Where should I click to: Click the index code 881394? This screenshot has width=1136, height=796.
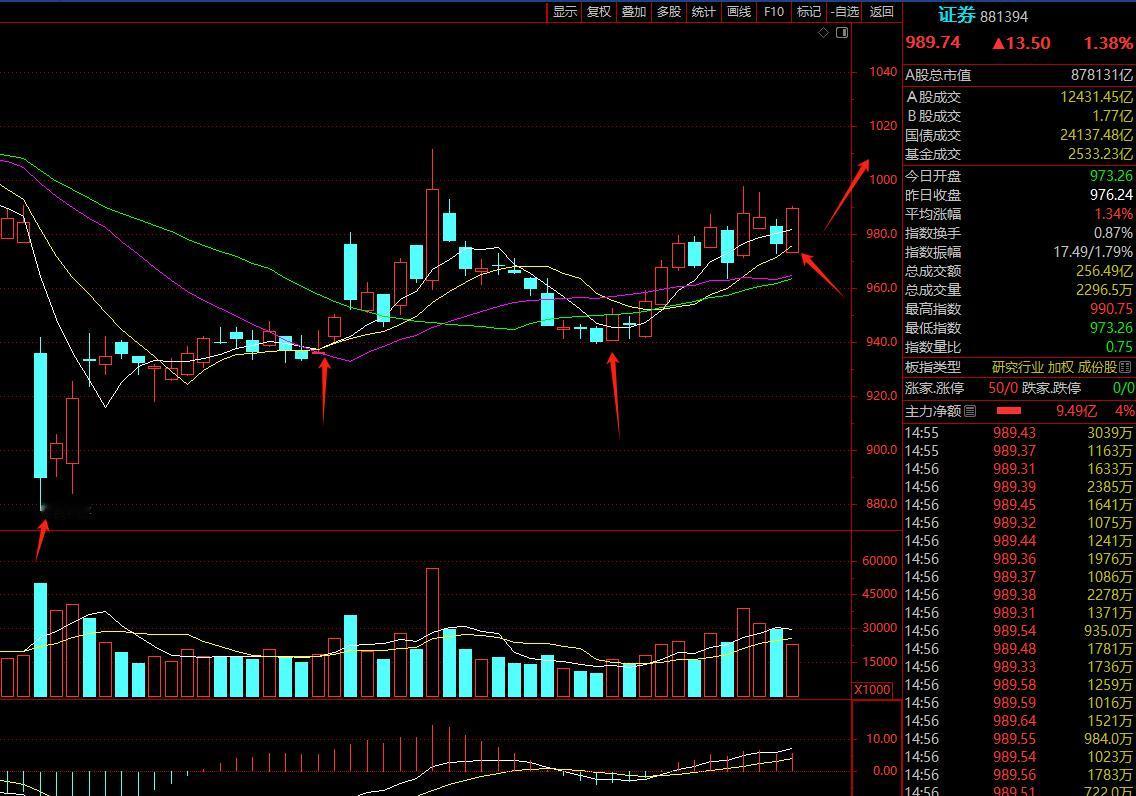coord(1004,16)
